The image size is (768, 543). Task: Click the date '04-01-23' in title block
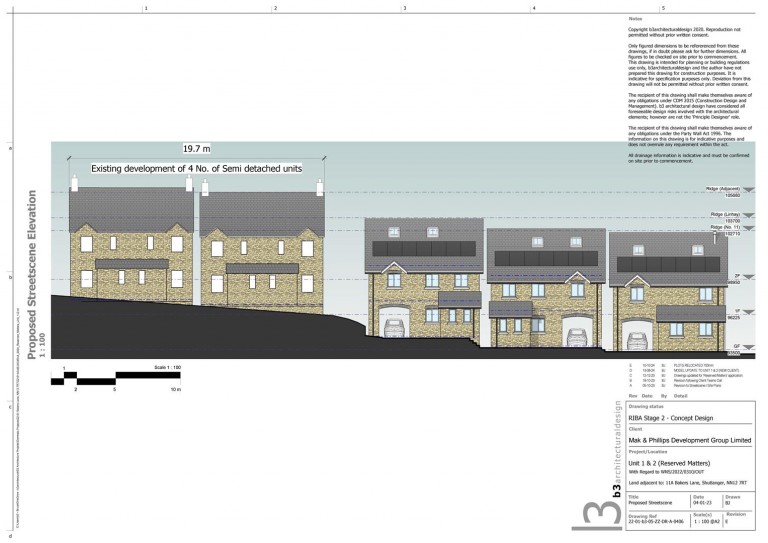(701, 503)
